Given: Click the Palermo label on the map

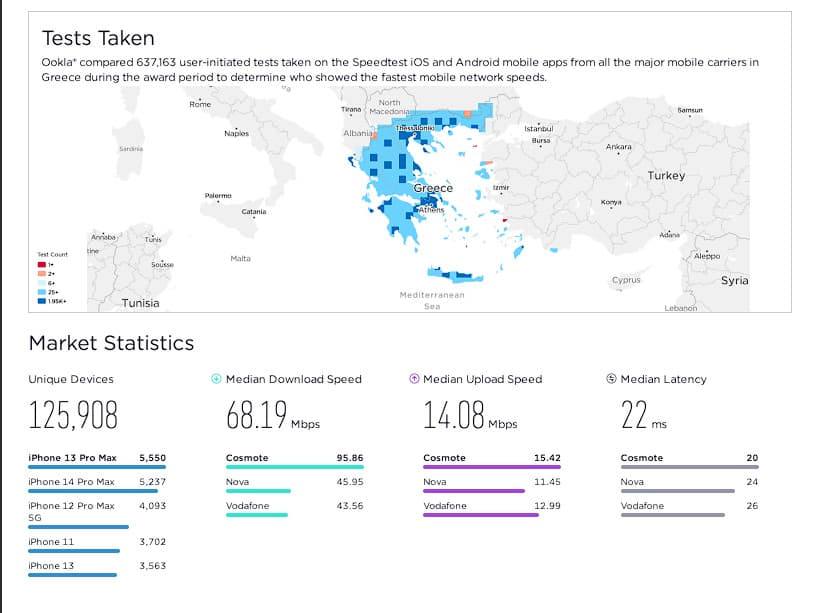Looking at the screenshot, I should click(x=218, y=196).
